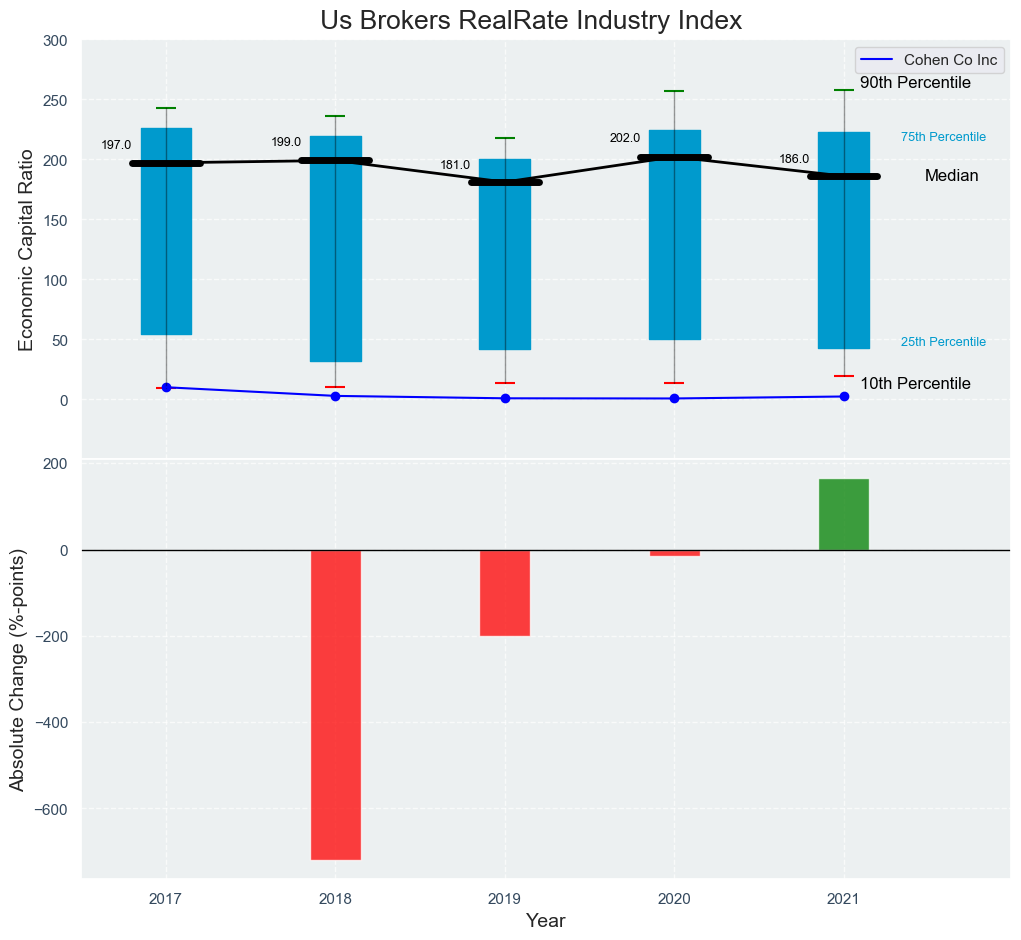The height and width of the screenshot is (940, 1021).
Task: Click the Cohen Co Inc 2020 data point
Action: point(675,398)
